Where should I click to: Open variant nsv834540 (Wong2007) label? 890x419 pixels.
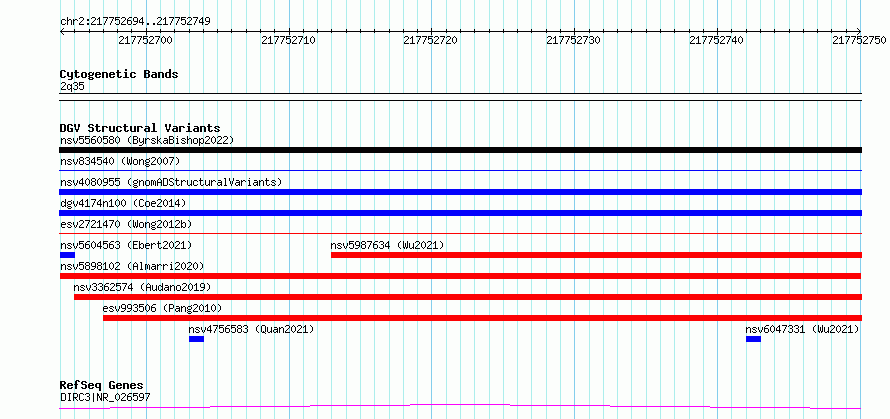tap(120, 161)
